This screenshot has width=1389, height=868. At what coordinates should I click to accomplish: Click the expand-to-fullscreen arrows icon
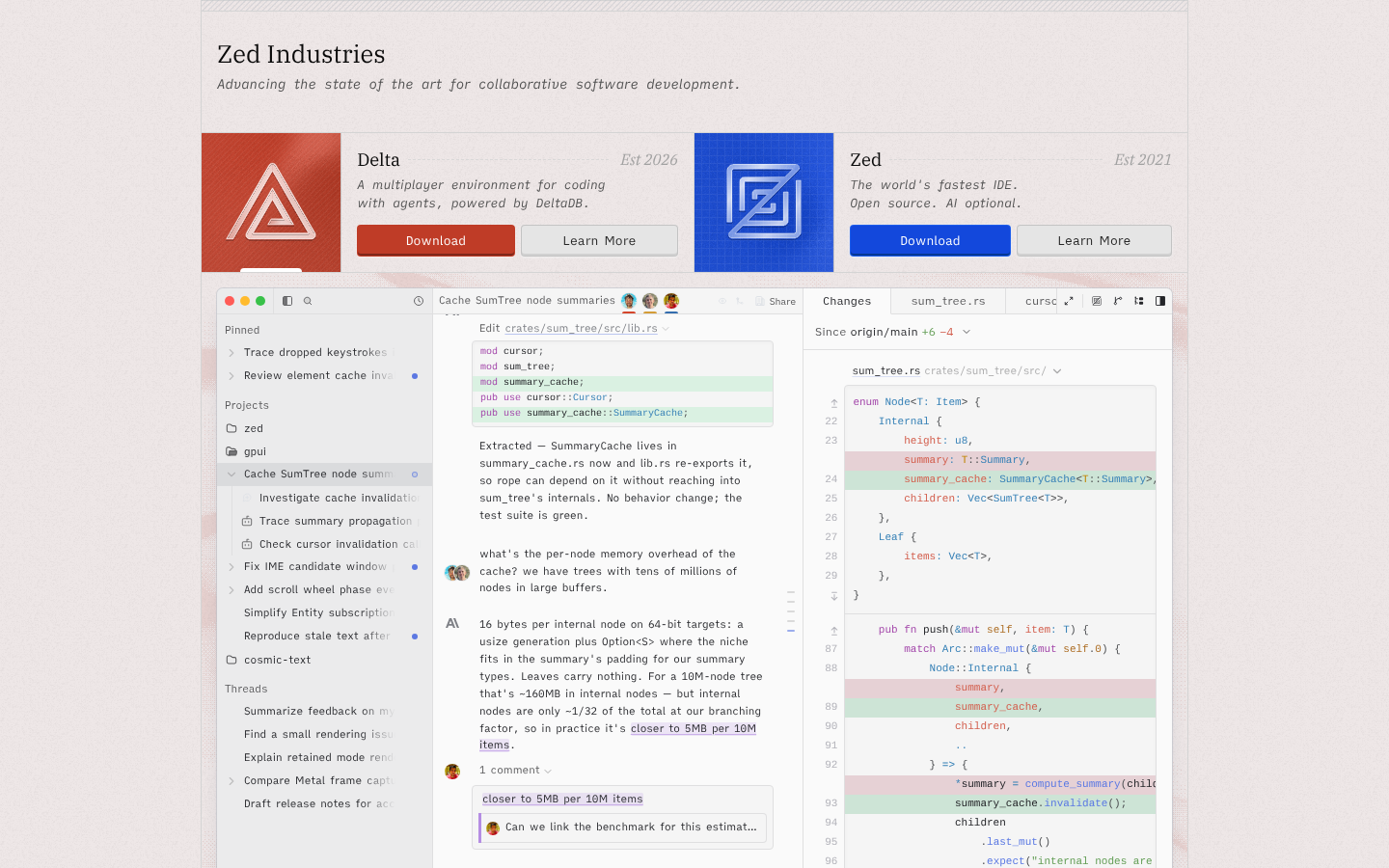point(1069,301)
